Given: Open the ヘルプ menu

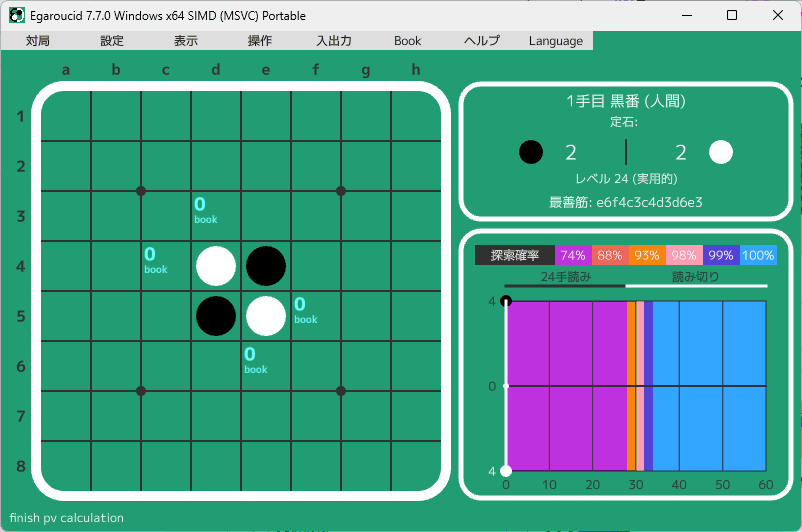Looking at the screenshot, I should pos(482,41).
